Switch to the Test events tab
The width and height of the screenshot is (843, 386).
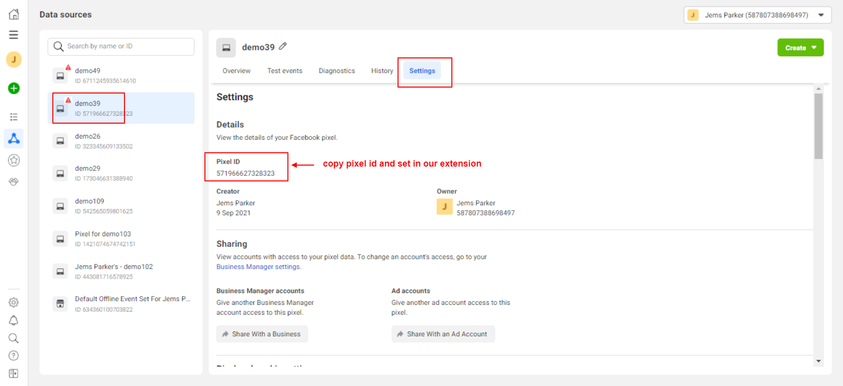[x=284, y=71]
